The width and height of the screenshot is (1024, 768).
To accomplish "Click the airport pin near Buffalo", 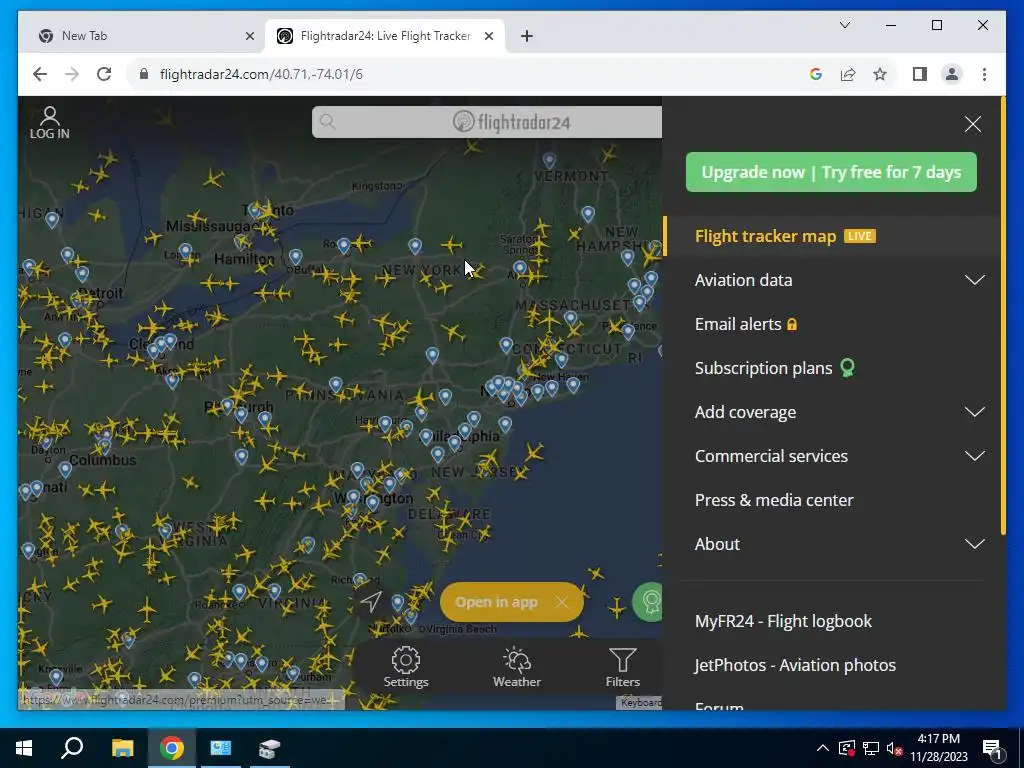I will click(296, 256).
